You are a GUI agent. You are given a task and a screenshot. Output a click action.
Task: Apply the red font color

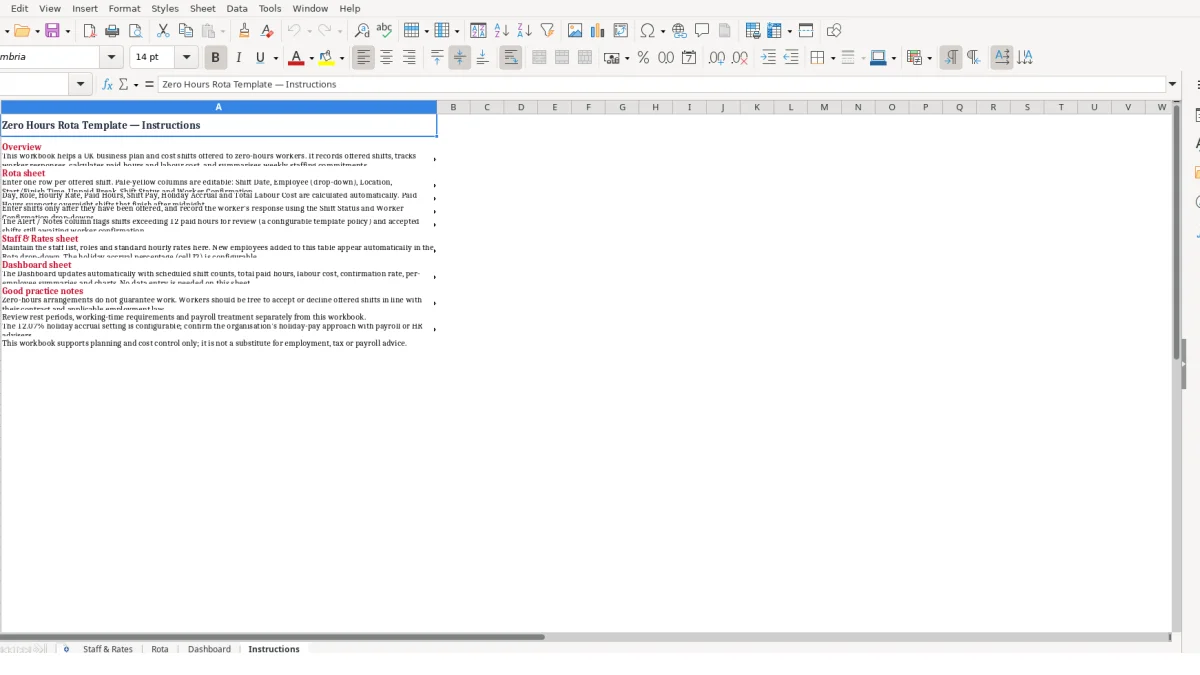point(295,58)
